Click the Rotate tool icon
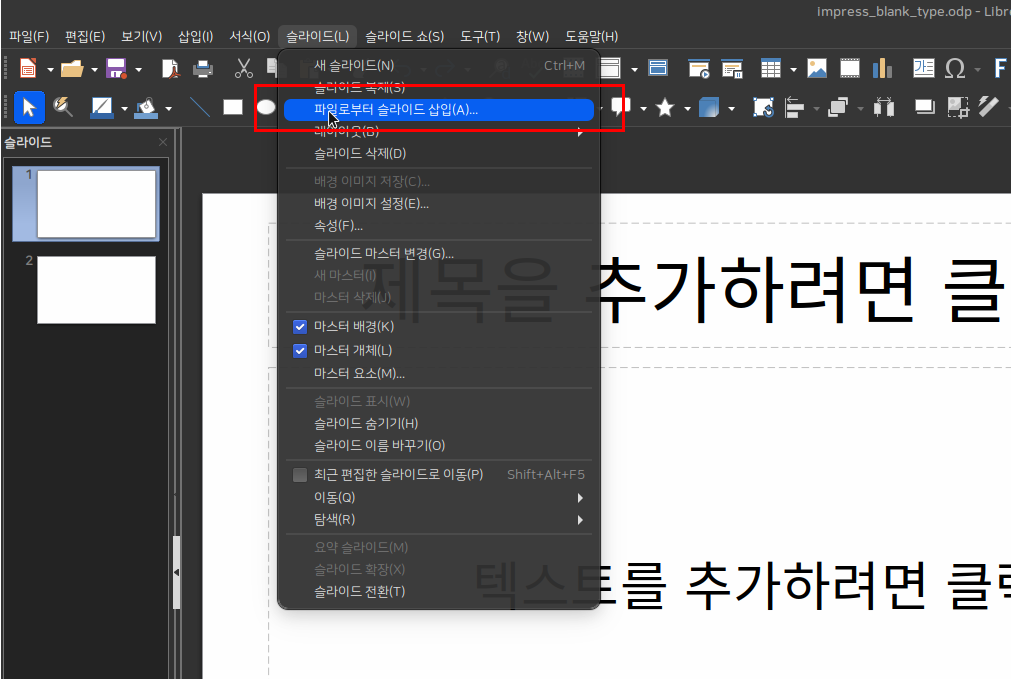 pyautogui.click(x=763, y=107)
